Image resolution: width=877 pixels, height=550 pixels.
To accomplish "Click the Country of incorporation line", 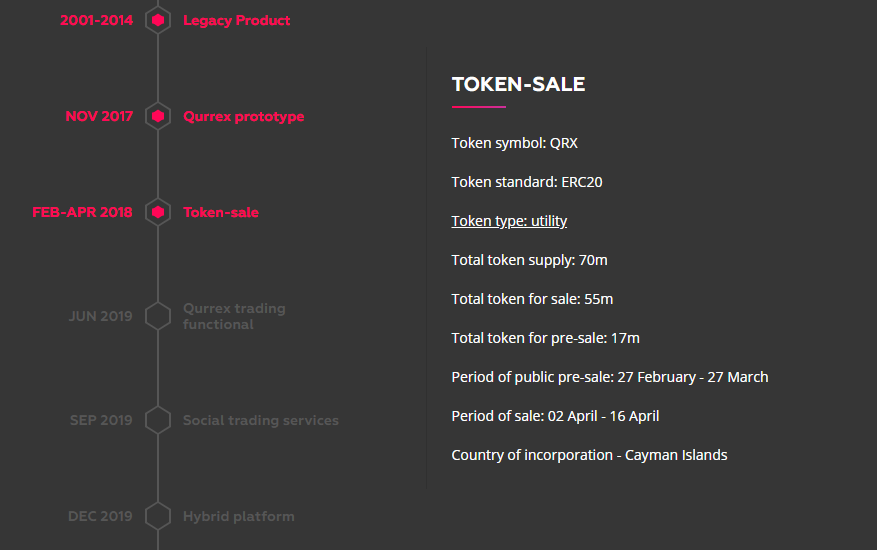I will point(590,455).
